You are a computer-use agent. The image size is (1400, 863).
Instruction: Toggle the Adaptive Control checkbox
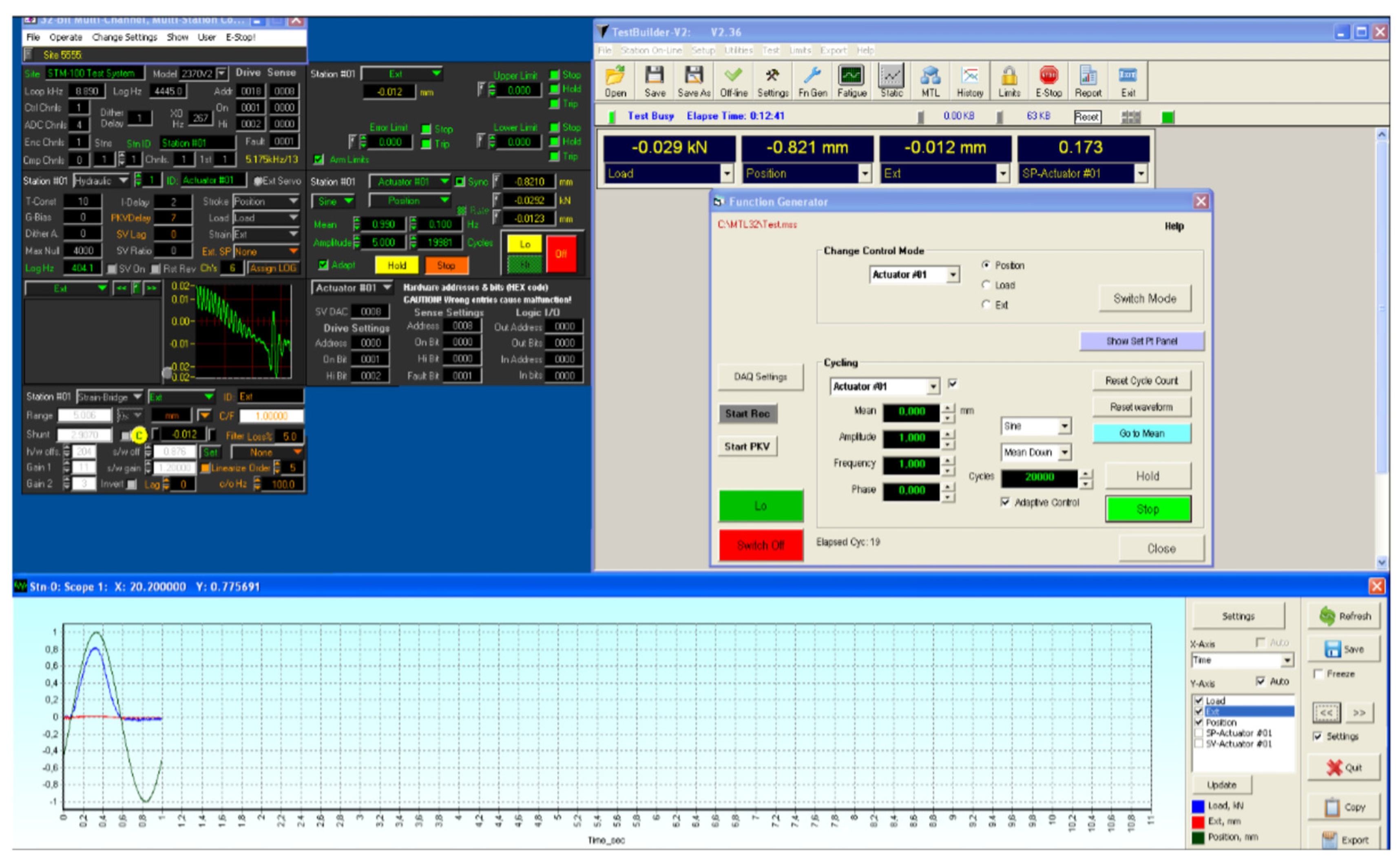click(x=1005, y=502)
